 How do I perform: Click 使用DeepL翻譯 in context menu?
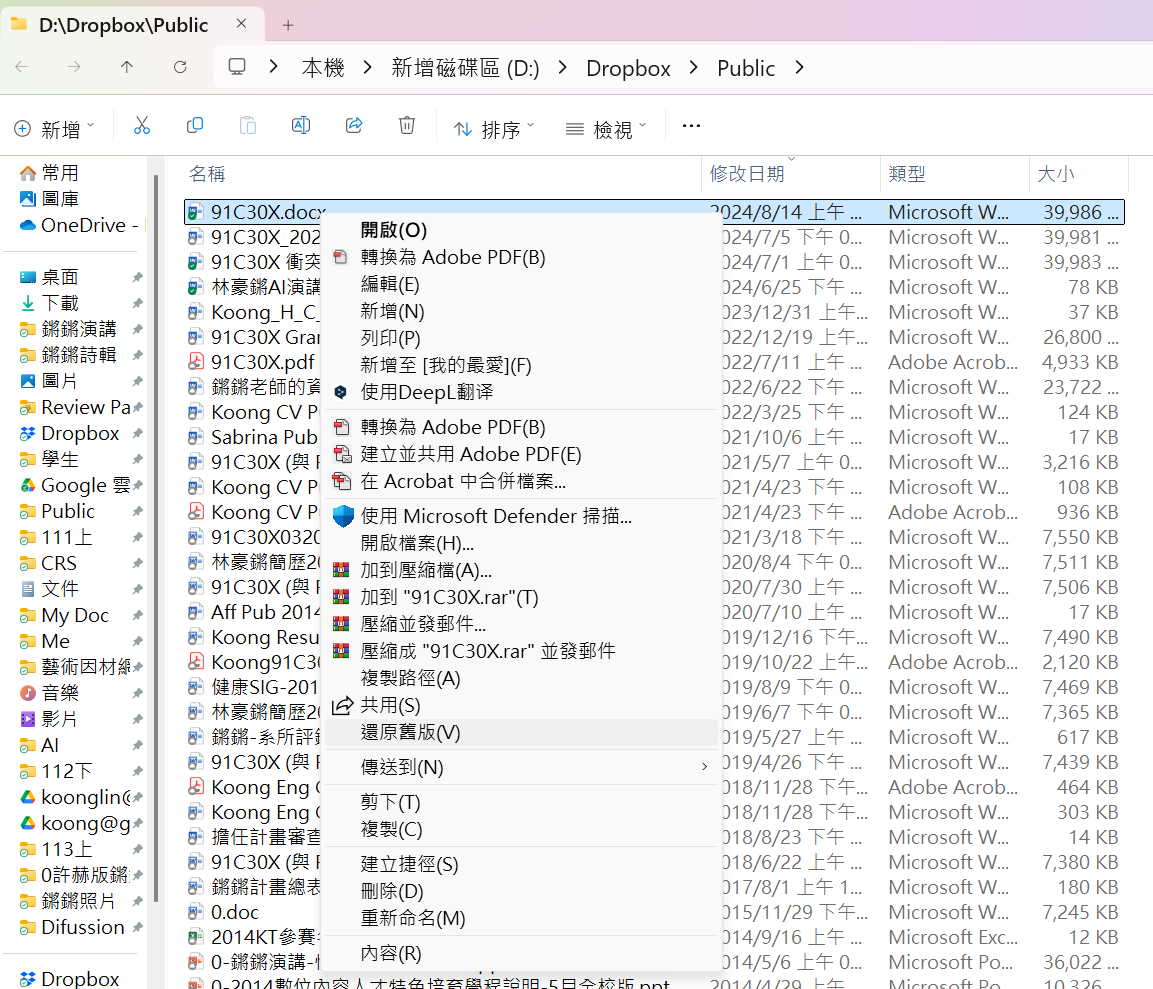point(427,392)
